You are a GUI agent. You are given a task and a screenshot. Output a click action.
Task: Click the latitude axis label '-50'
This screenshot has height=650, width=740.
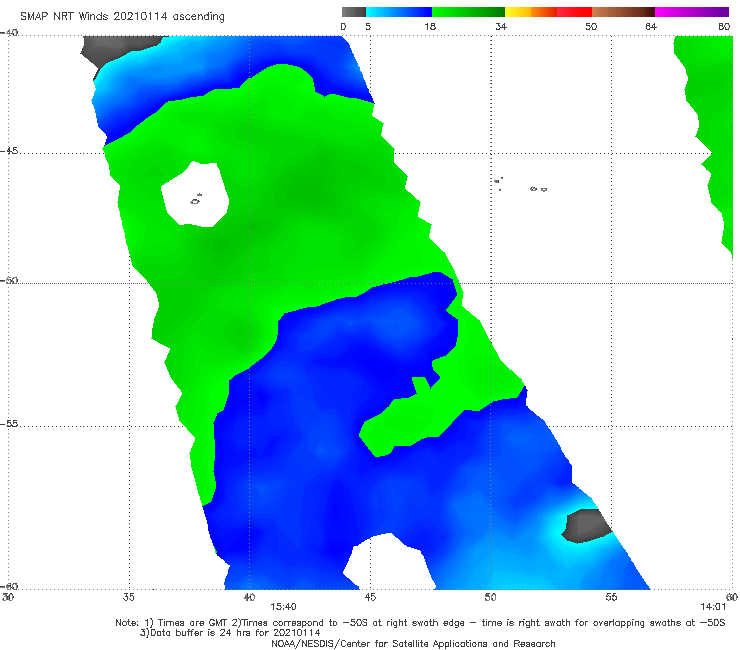(9, 280)
